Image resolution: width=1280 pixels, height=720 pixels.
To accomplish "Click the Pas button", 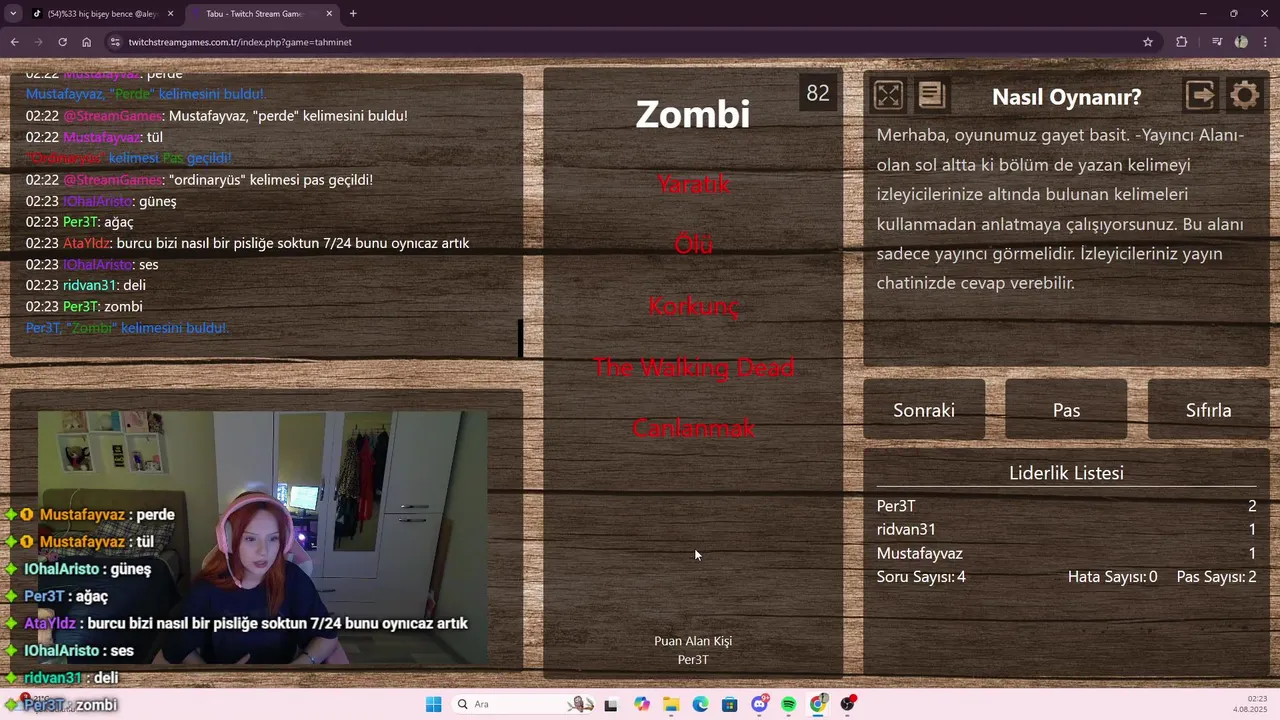I will tap(1066, 410).
